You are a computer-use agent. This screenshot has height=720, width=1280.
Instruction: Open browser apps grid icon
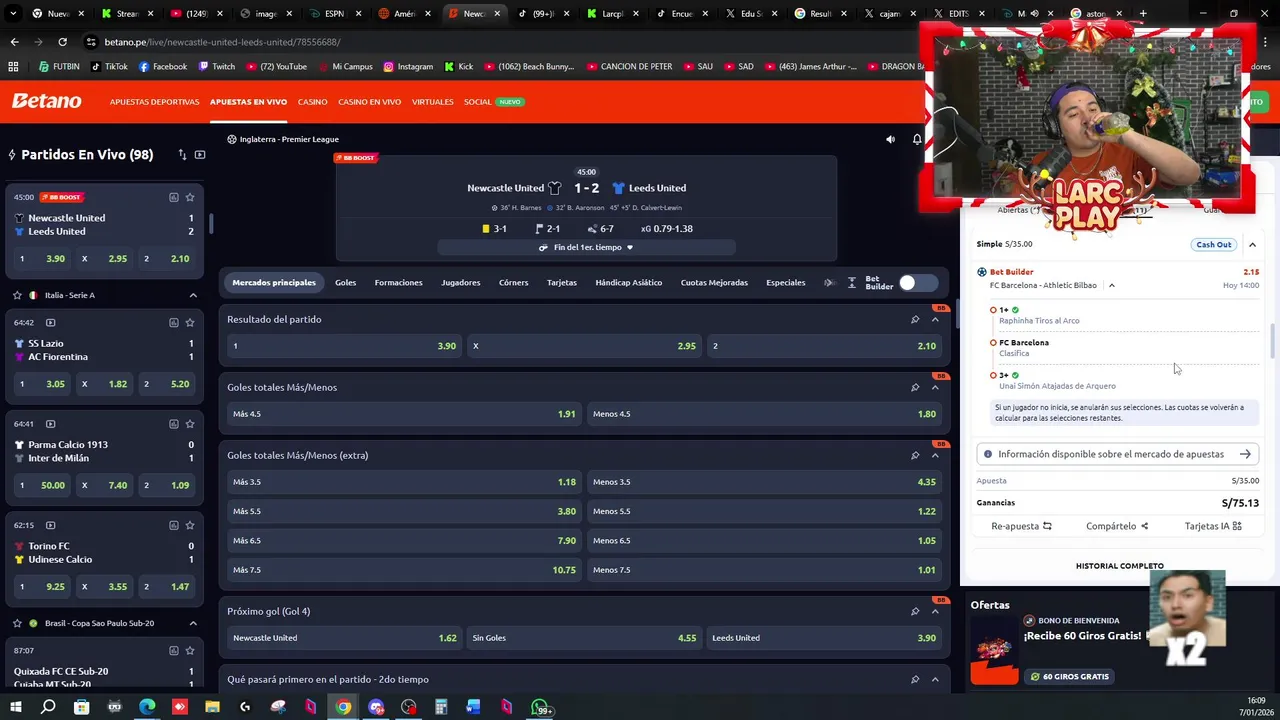pos(13,66)
